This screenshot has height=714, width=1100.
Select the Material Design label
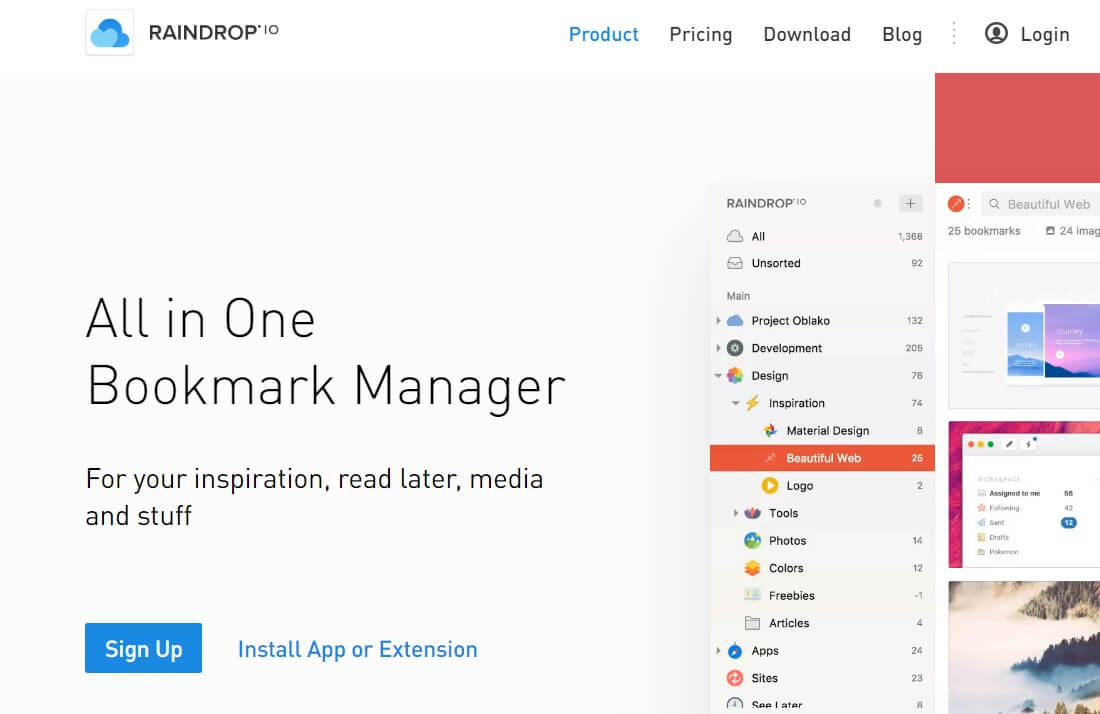pos(828,431)
